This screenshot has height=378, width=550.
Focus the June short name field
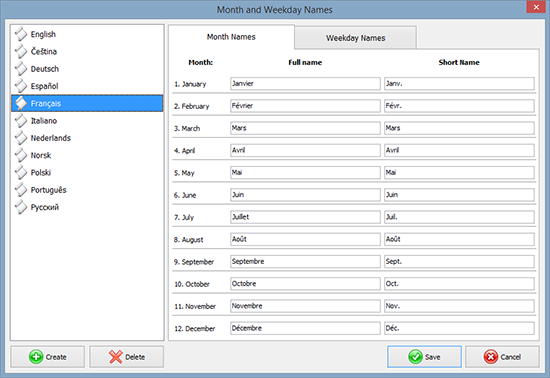point(459,195)
